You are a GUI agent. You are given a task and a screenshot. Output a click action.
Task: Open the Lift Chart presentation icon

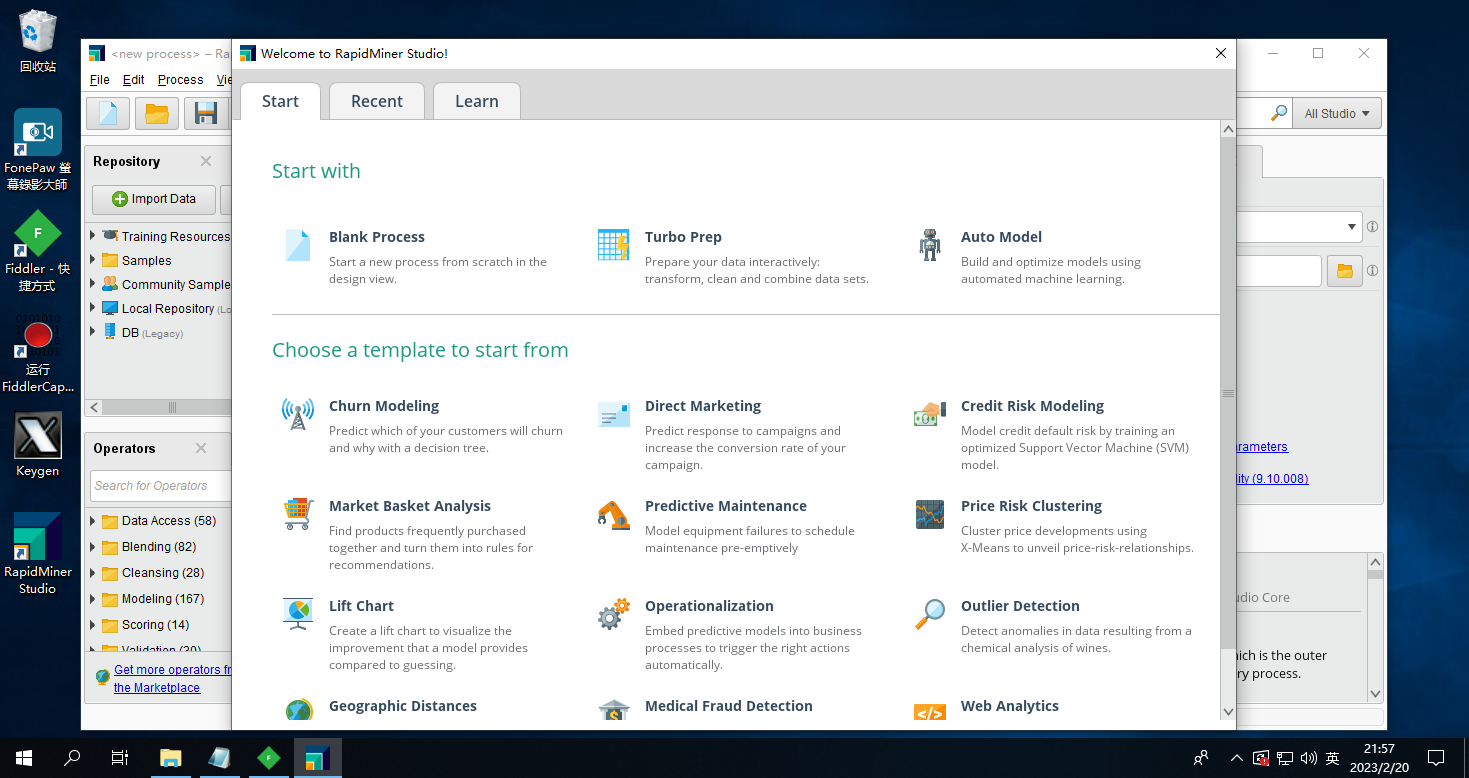click(298, 614)
